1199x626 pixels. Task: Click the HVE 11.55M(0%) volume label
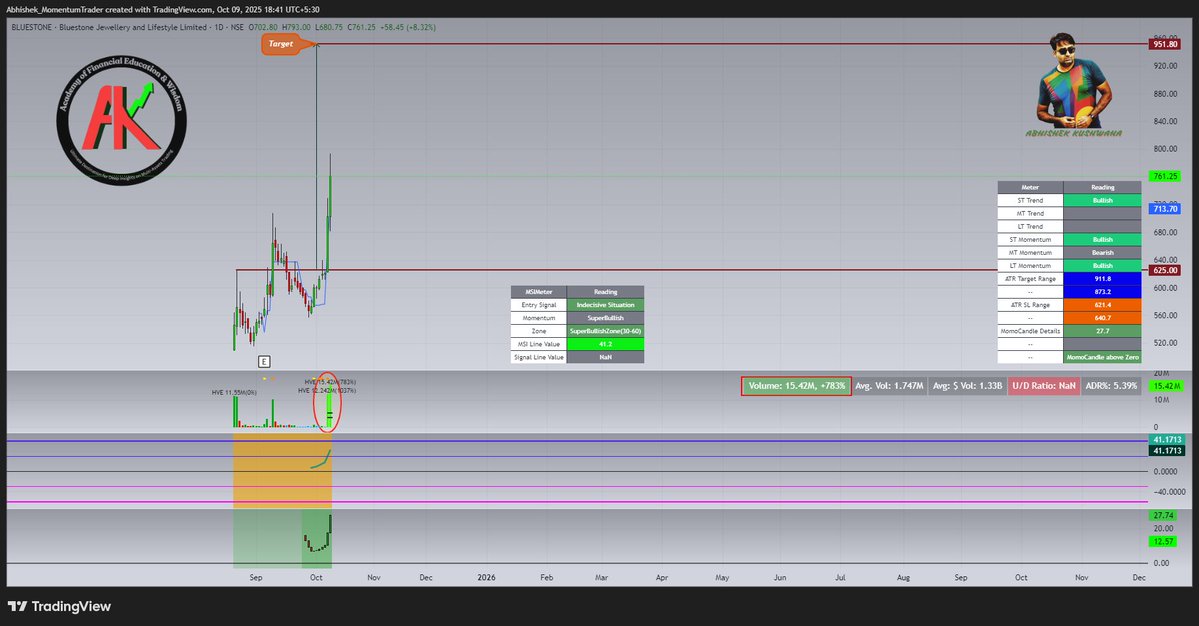[x=235, y=392]
